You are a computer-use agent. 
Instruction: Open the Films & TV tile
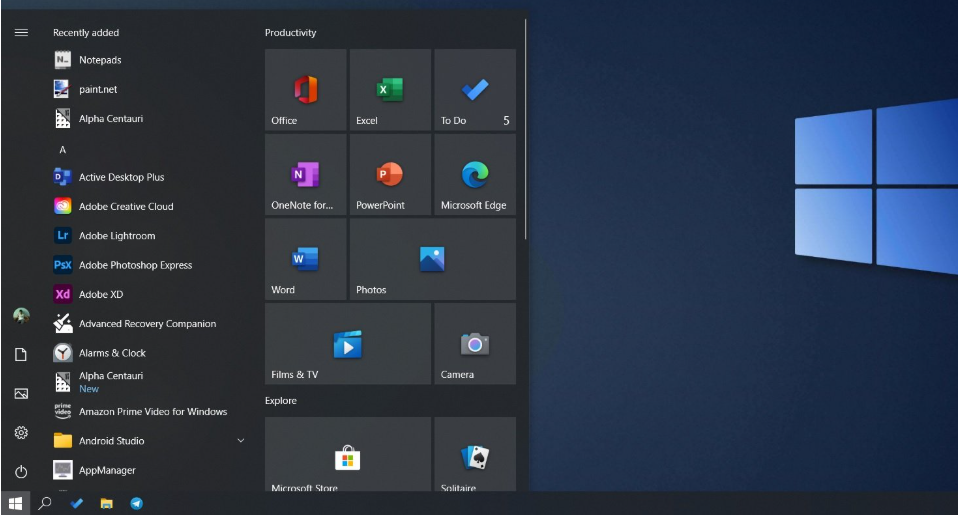click(348, 344)
